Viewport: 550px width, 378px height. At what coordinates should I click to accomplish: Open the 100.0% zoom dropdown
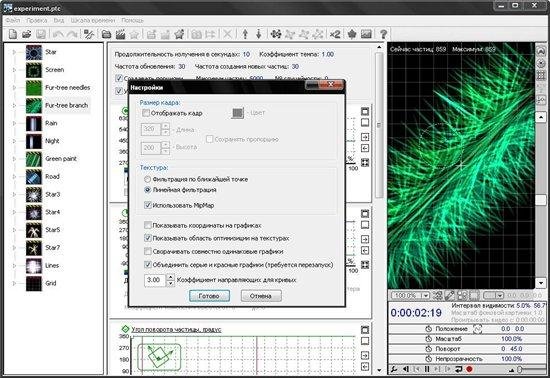[425, 296]
